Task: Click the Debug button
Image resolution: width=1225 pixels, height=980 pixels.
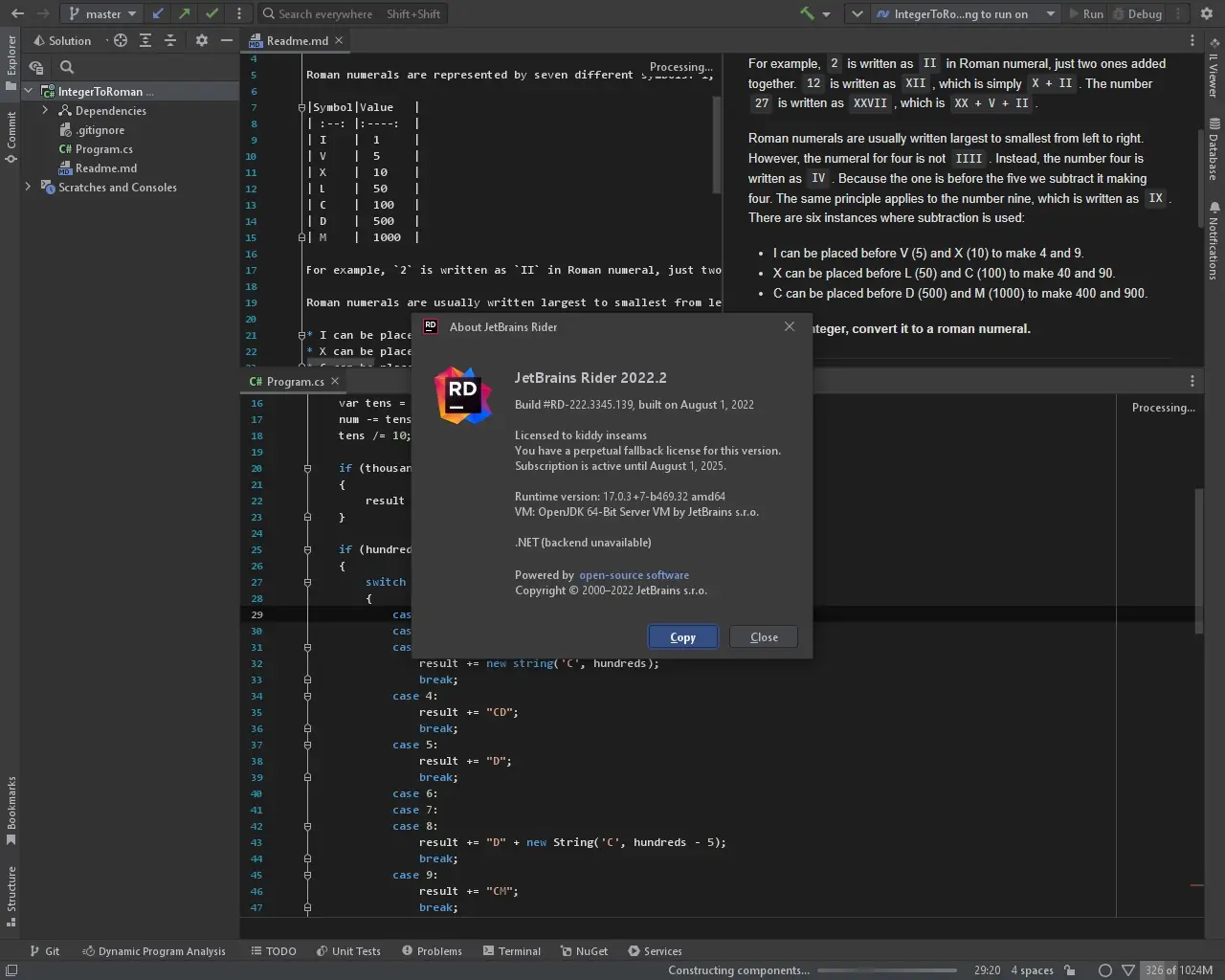Action: (x=1137, y=14)
